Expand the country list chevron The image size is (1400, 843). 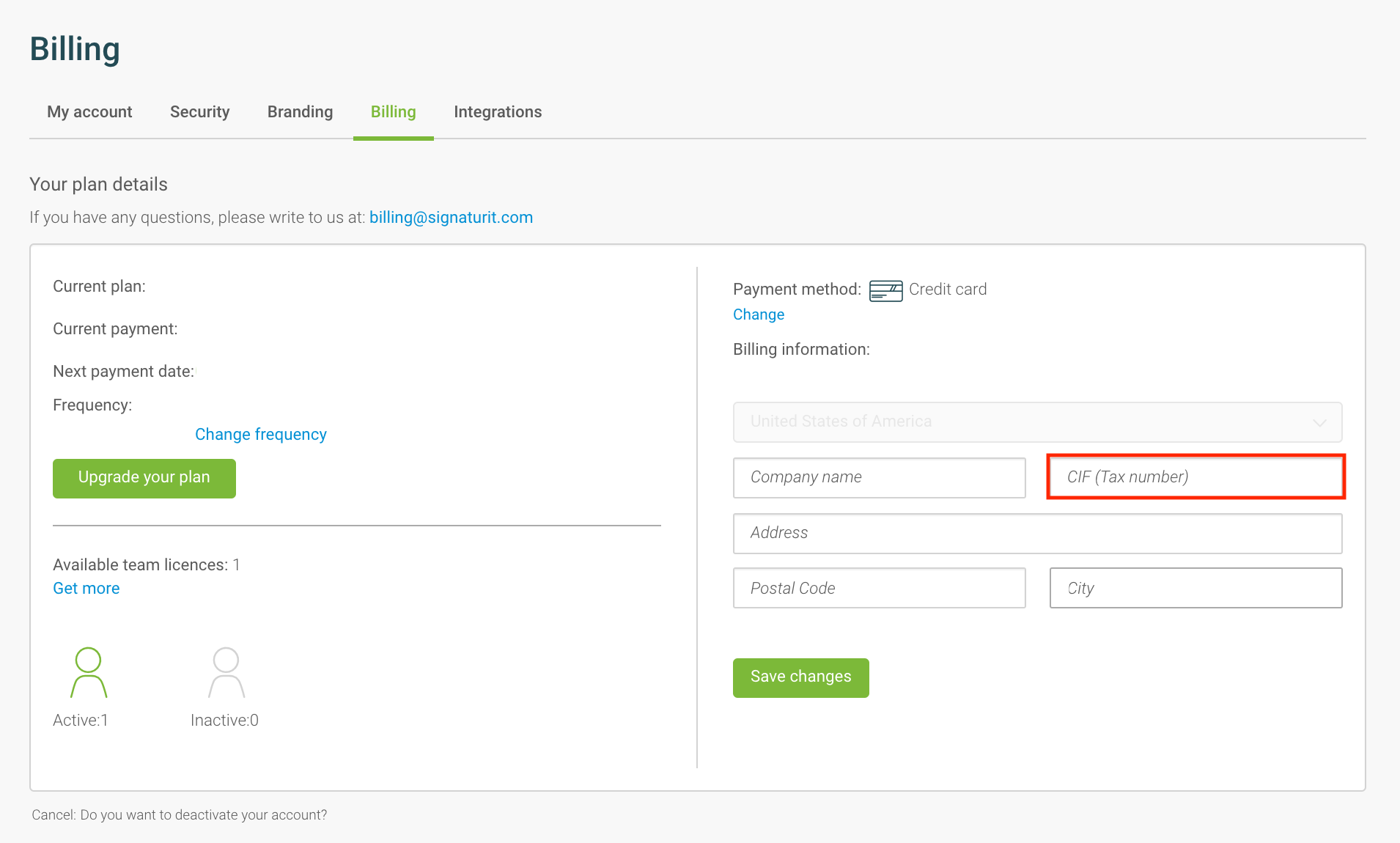click(x=1319, y=423)
